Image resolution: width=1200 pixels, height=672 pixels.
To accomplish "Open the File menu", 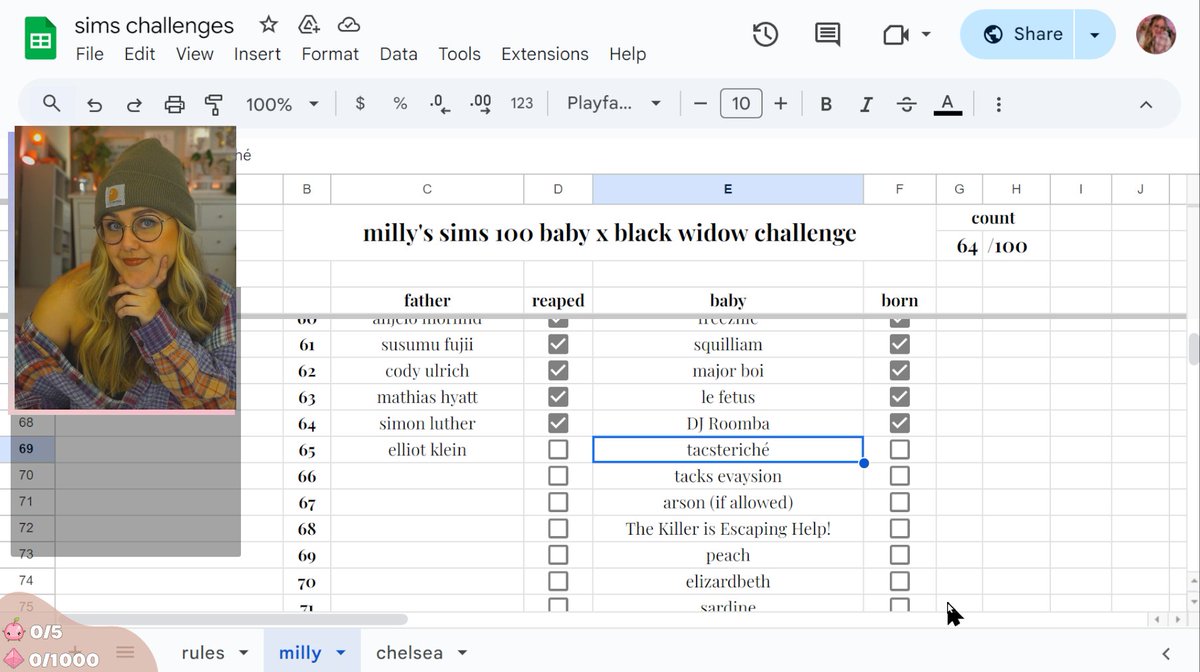I will tap(89, 54).
